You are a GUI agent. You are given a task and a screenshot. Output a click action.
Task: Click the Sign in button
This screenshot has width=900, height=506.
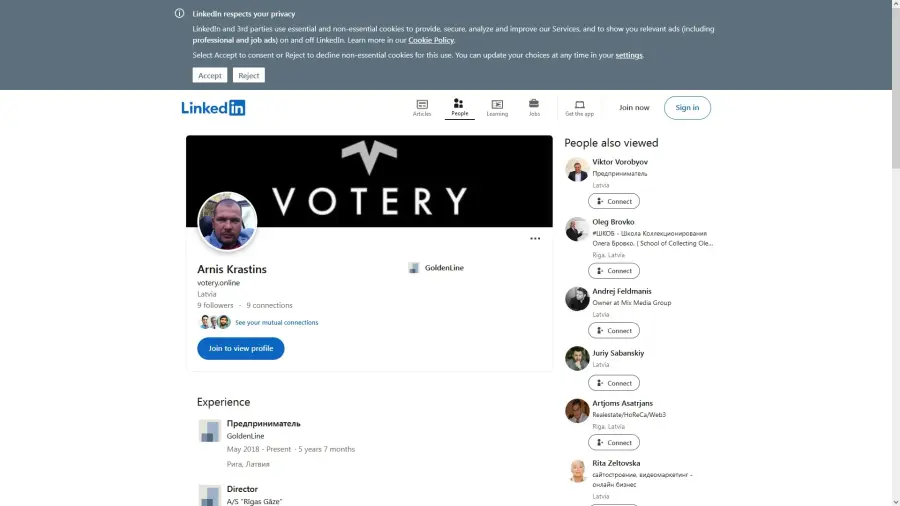tap(687, 108)
